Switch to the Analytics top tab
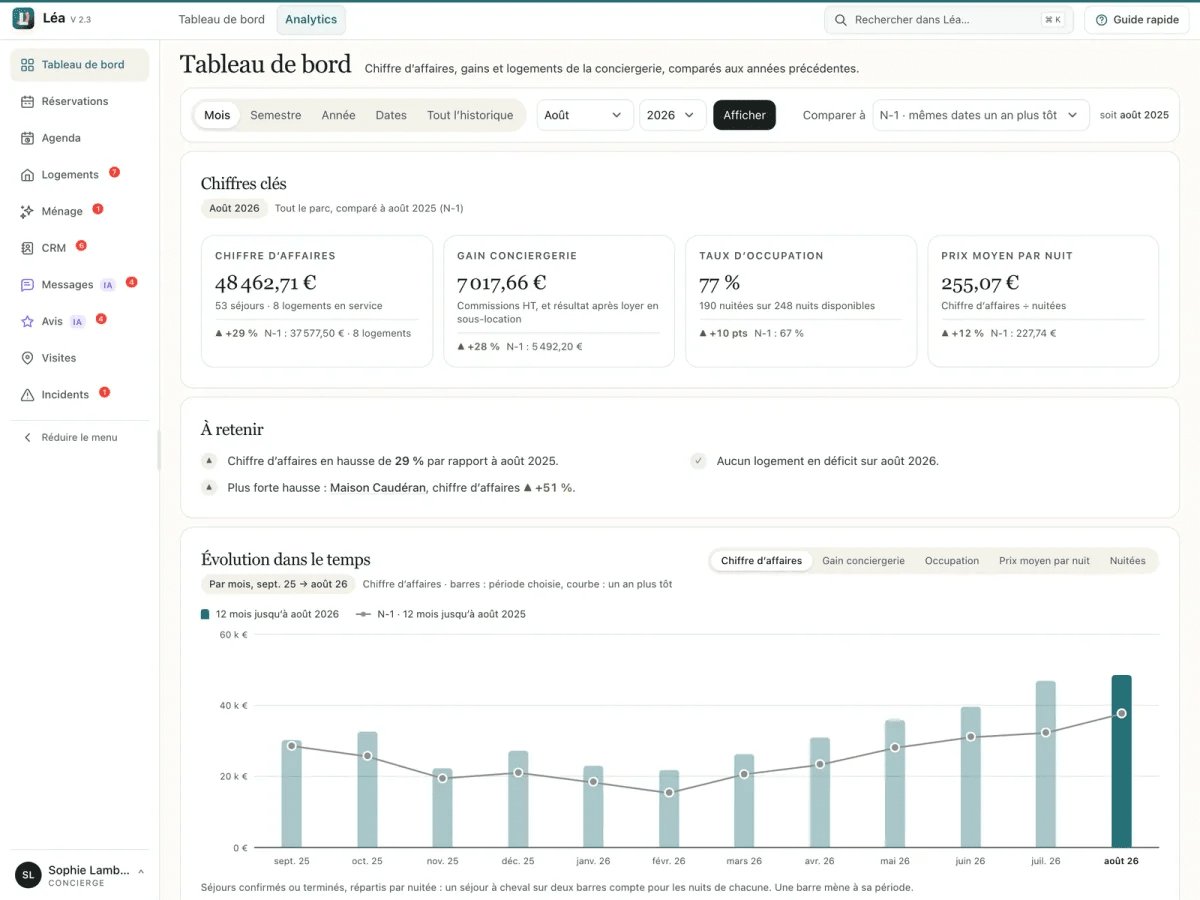This screenshot has width=1200, height=900. coord(311,20)
